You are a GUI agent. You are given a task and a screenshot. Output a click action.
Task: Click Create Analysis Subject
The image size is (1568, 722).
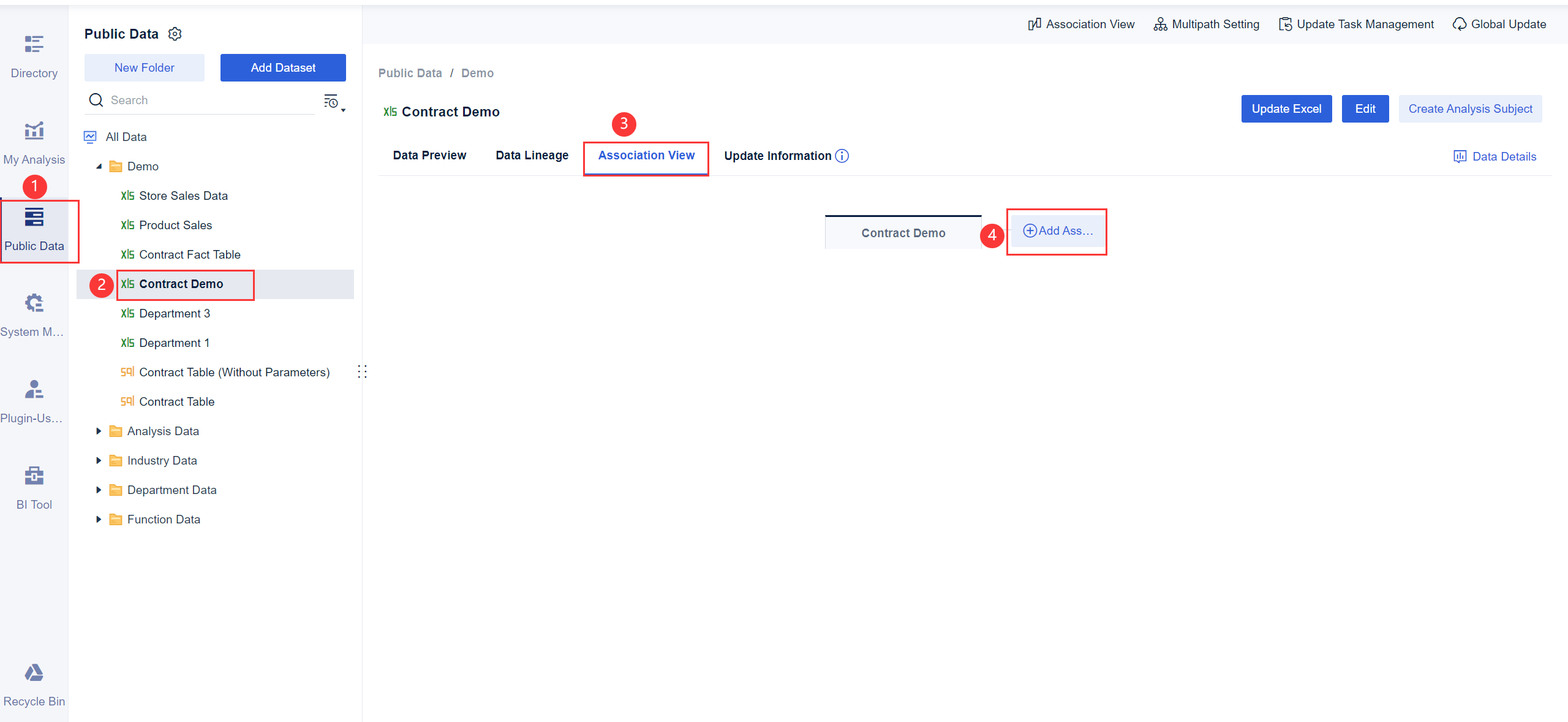point(1471,108)
